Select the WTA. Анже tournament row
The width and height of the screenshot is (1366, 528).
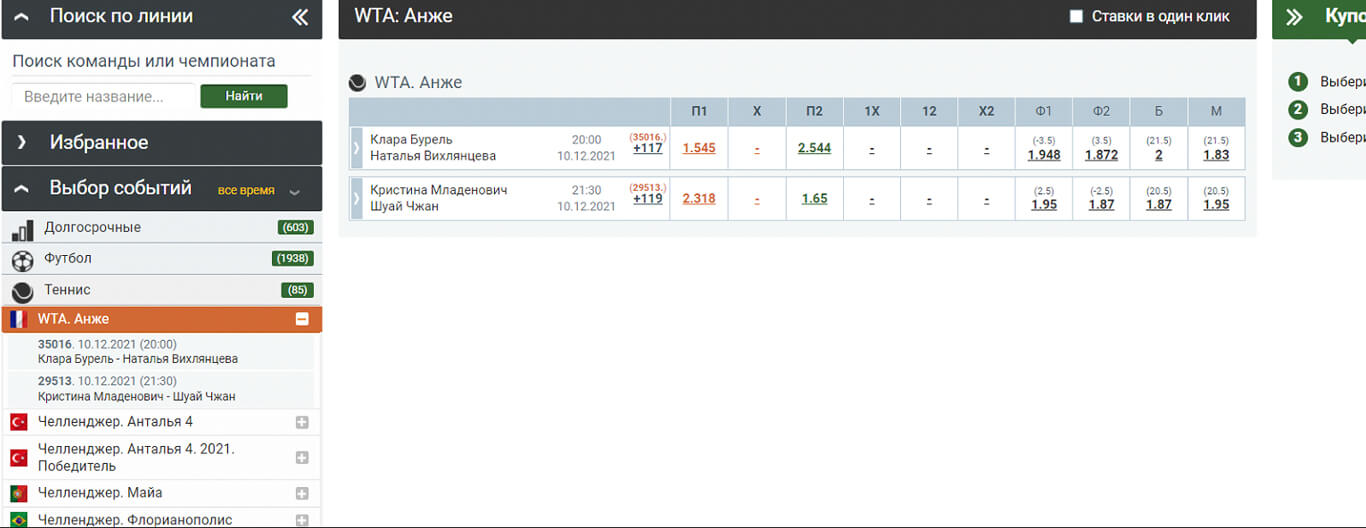tap(162, 319)
